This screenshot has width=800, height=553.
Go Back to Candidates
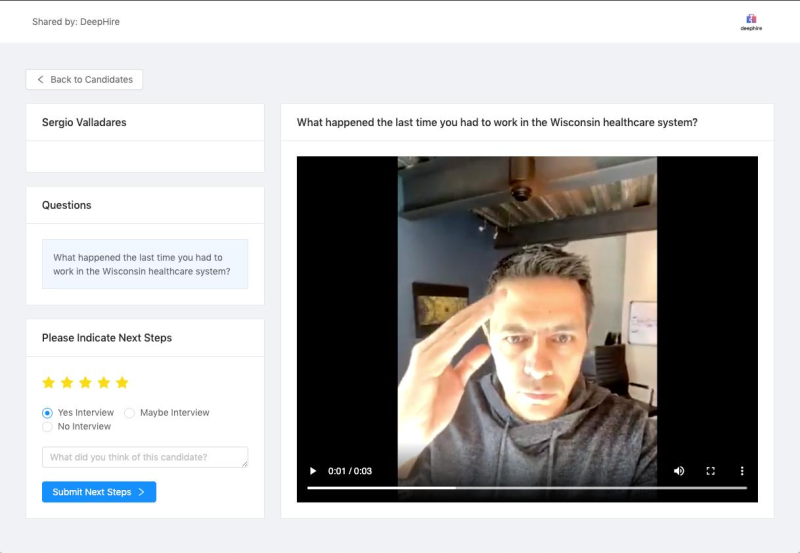pyautogui.click(x=84, y=80)
